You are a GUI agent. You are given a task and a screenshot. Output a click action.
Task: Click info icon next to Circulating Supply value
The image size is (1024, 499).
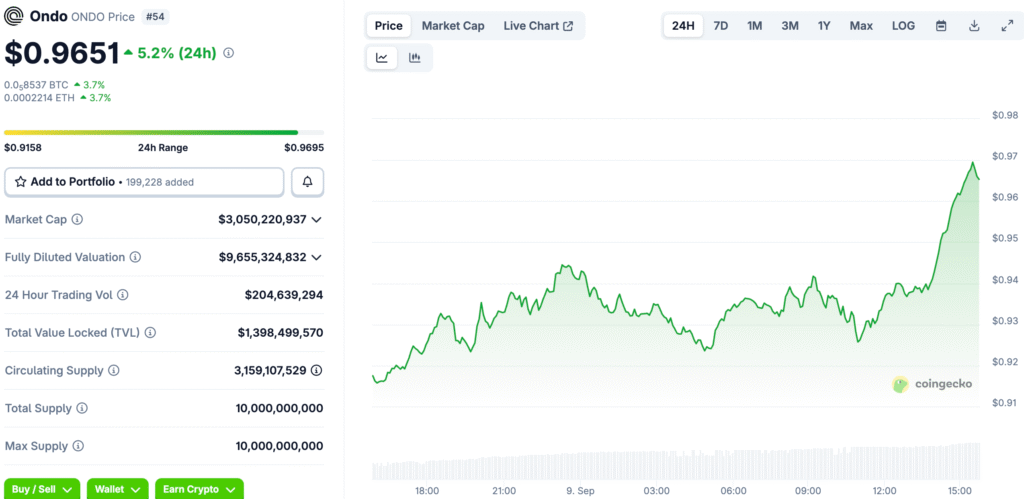[316, 370]
